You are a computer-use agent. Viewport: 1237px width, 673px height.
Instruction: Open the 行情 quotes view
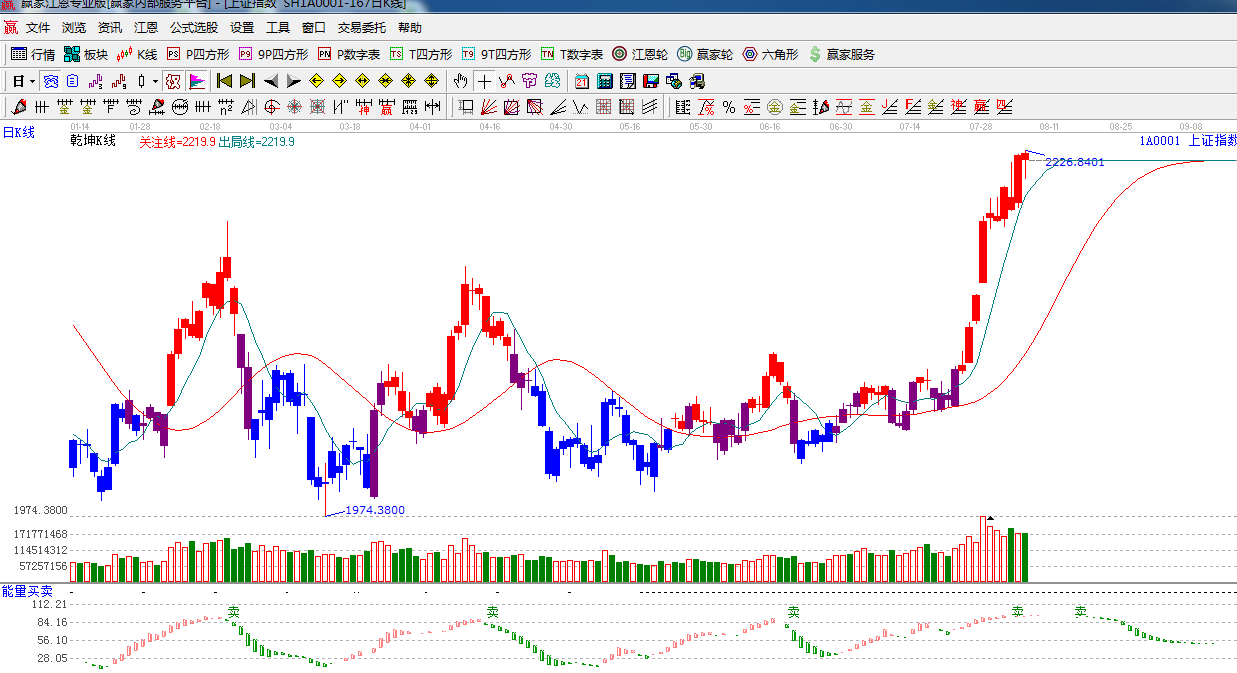33,54
